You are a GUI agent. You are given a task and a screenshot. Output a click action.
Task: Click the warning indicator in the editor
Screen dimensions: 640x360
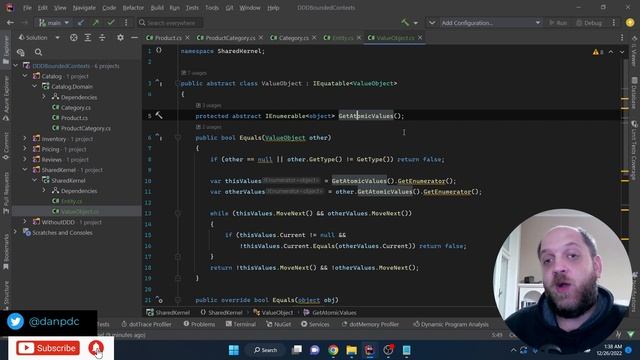click(598, 52)
